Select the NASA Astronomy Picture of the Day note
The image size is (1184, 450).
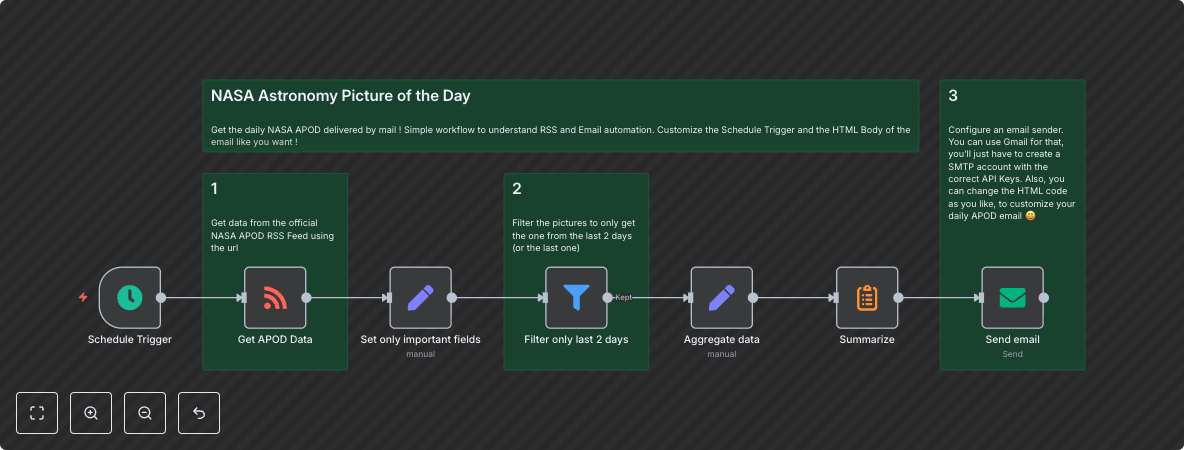point(560,116)
